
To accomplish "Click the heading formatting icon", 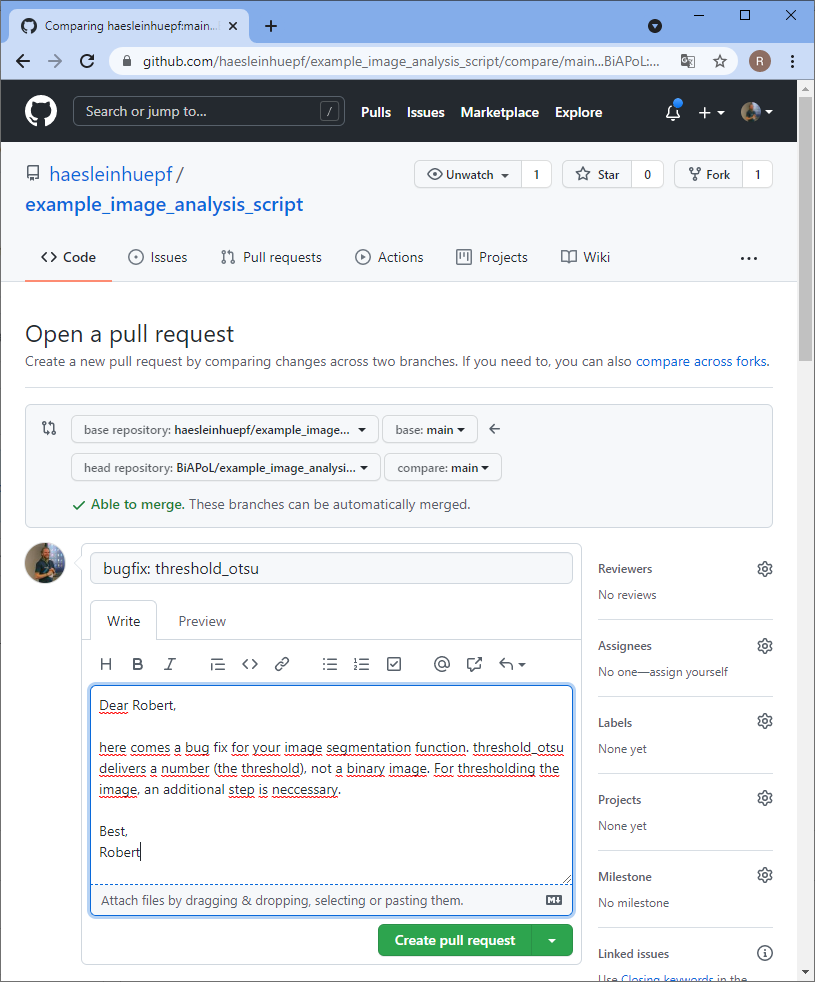I will [106, 664].
